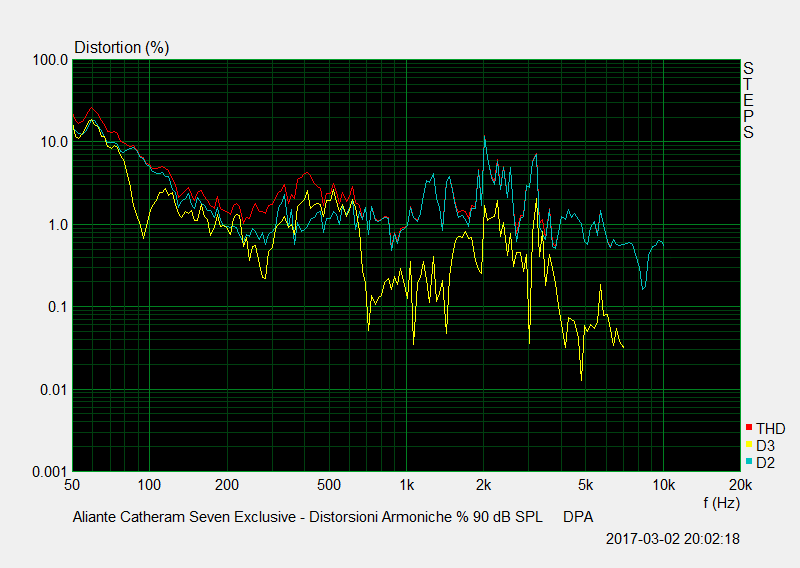800x568 pixels.
Task: Click the 10.0 y-axis value
Action: click(x=54, y=142)
